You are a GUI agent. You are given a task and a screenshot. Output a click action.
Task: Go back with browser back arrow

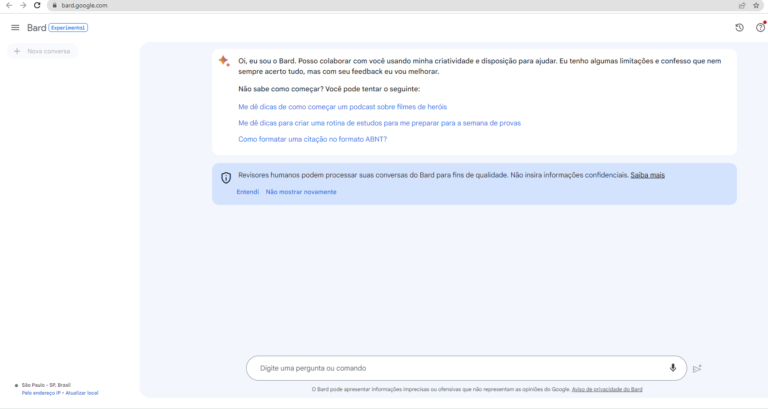coord(9,5)
